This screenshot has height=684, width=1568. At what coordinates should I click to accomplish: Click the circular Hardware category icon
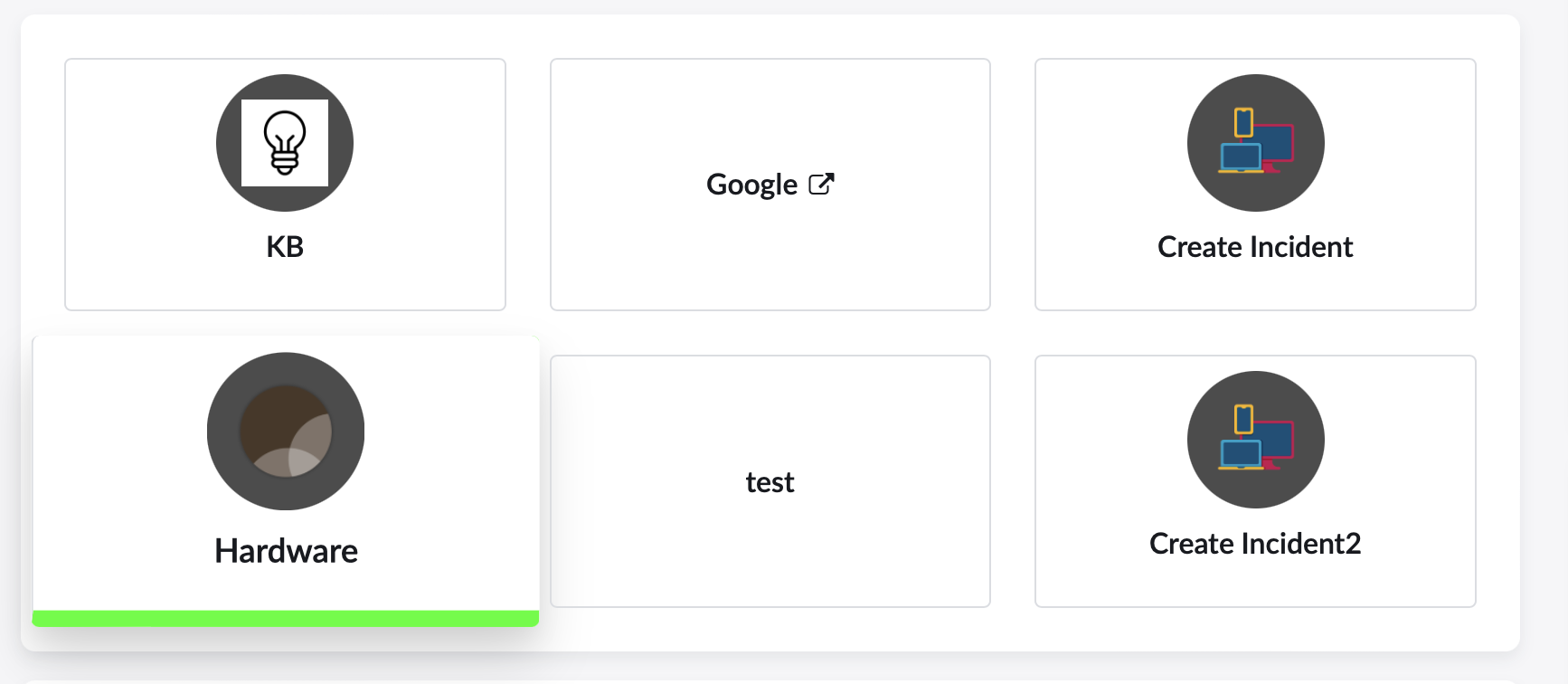[285, 432]
